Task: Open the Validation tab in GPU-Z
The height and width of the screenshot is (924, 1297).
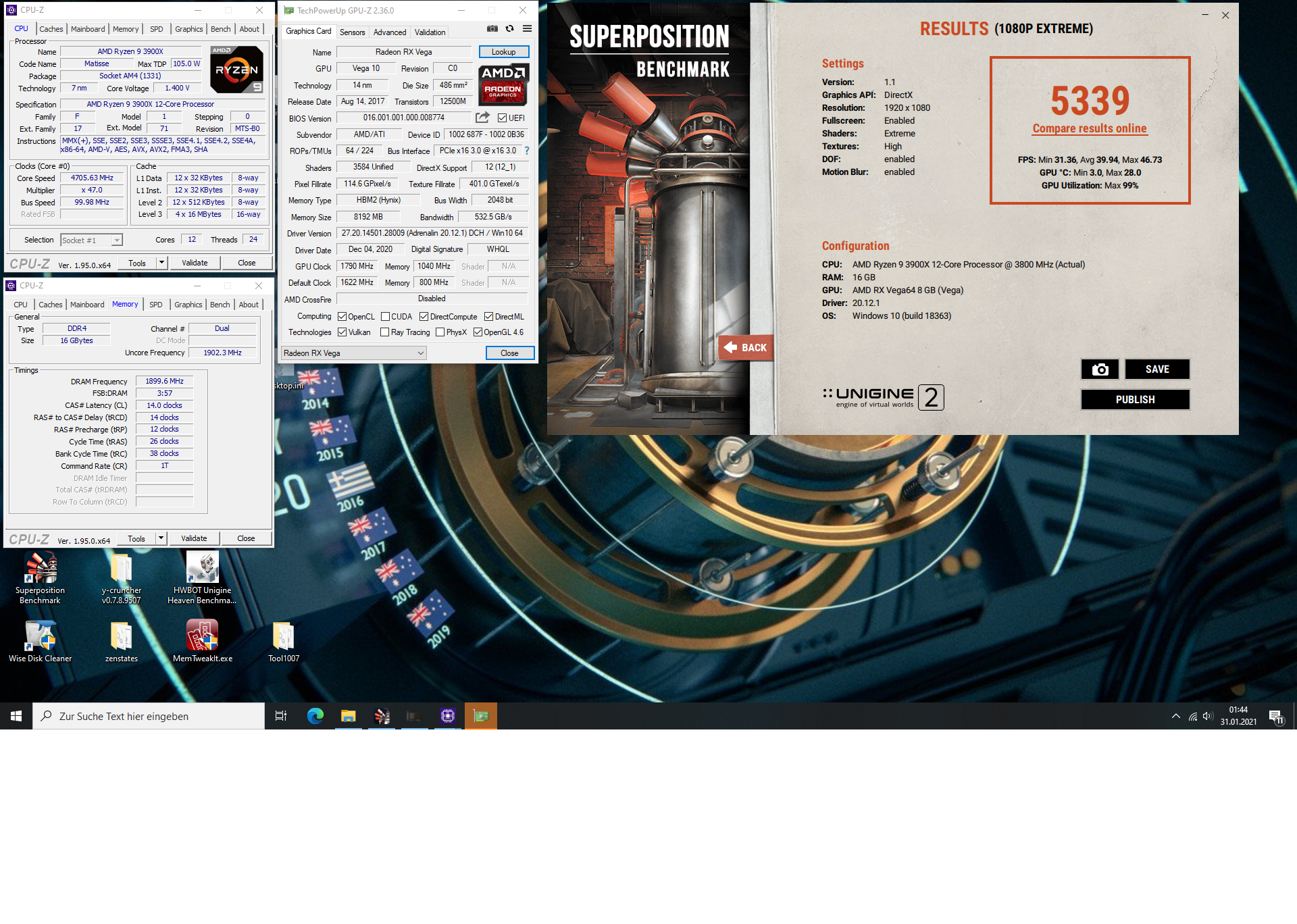Action: tap(430, 32)
